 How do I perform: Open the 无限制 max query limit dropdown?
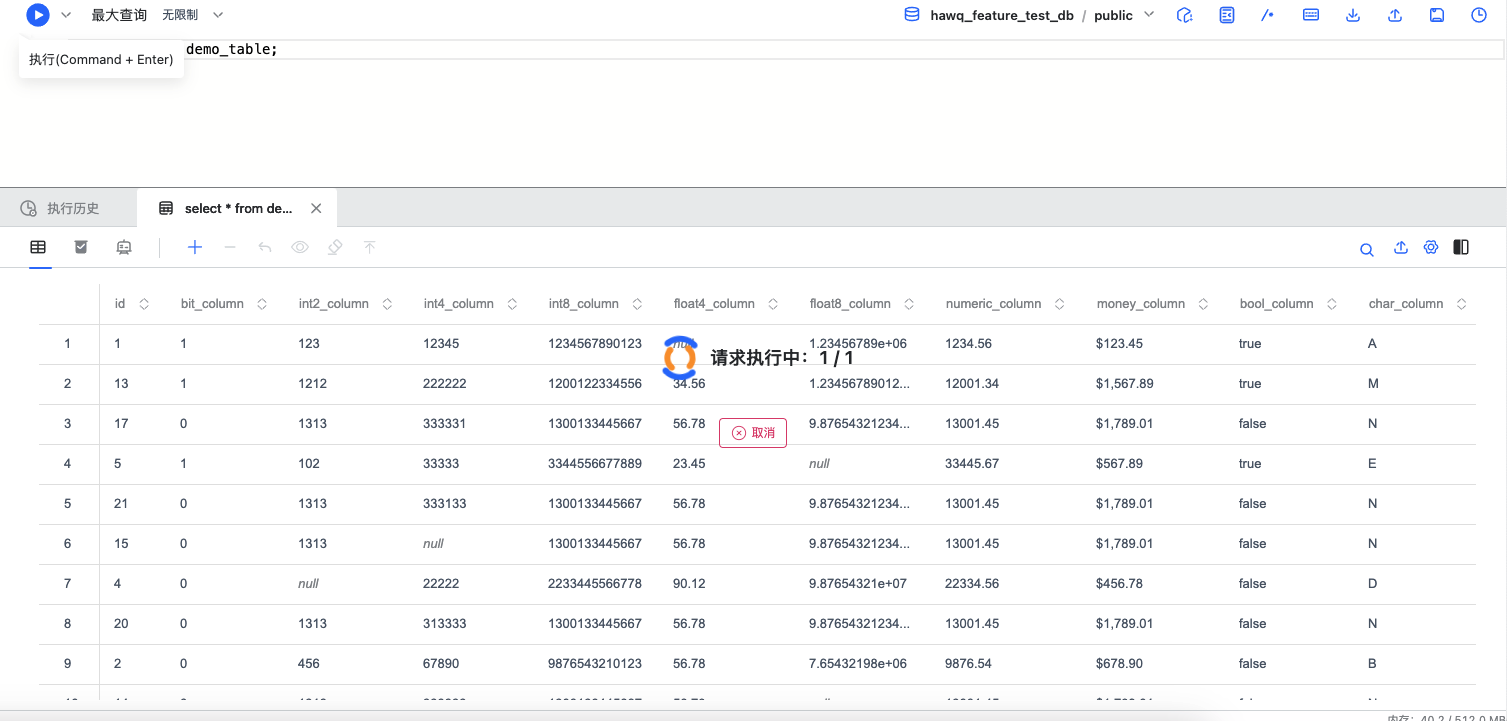pyautogui.click(x=193, y=15)
